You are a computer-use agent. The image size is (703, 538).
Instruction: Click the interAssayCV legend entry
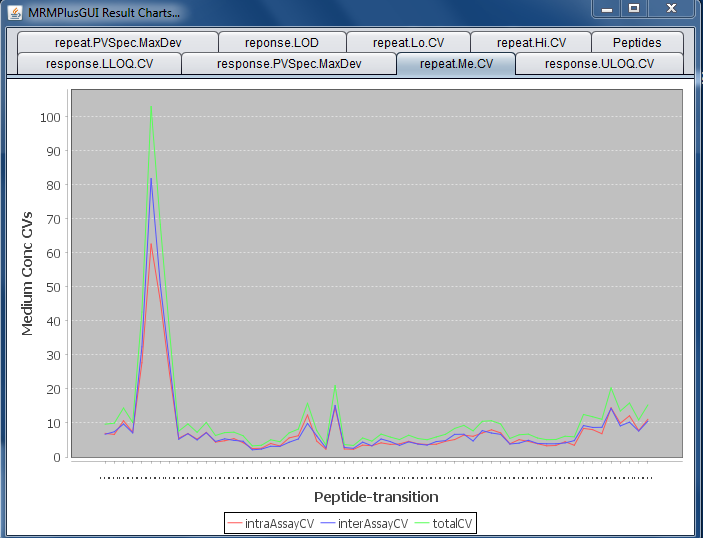tap(365, 524)
